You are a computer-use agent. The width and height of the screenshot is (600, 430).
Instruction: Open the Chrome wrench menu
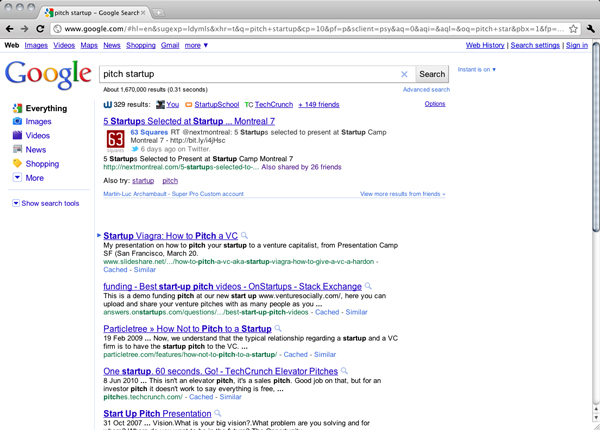pyautogui.click(x=590, y=29)
